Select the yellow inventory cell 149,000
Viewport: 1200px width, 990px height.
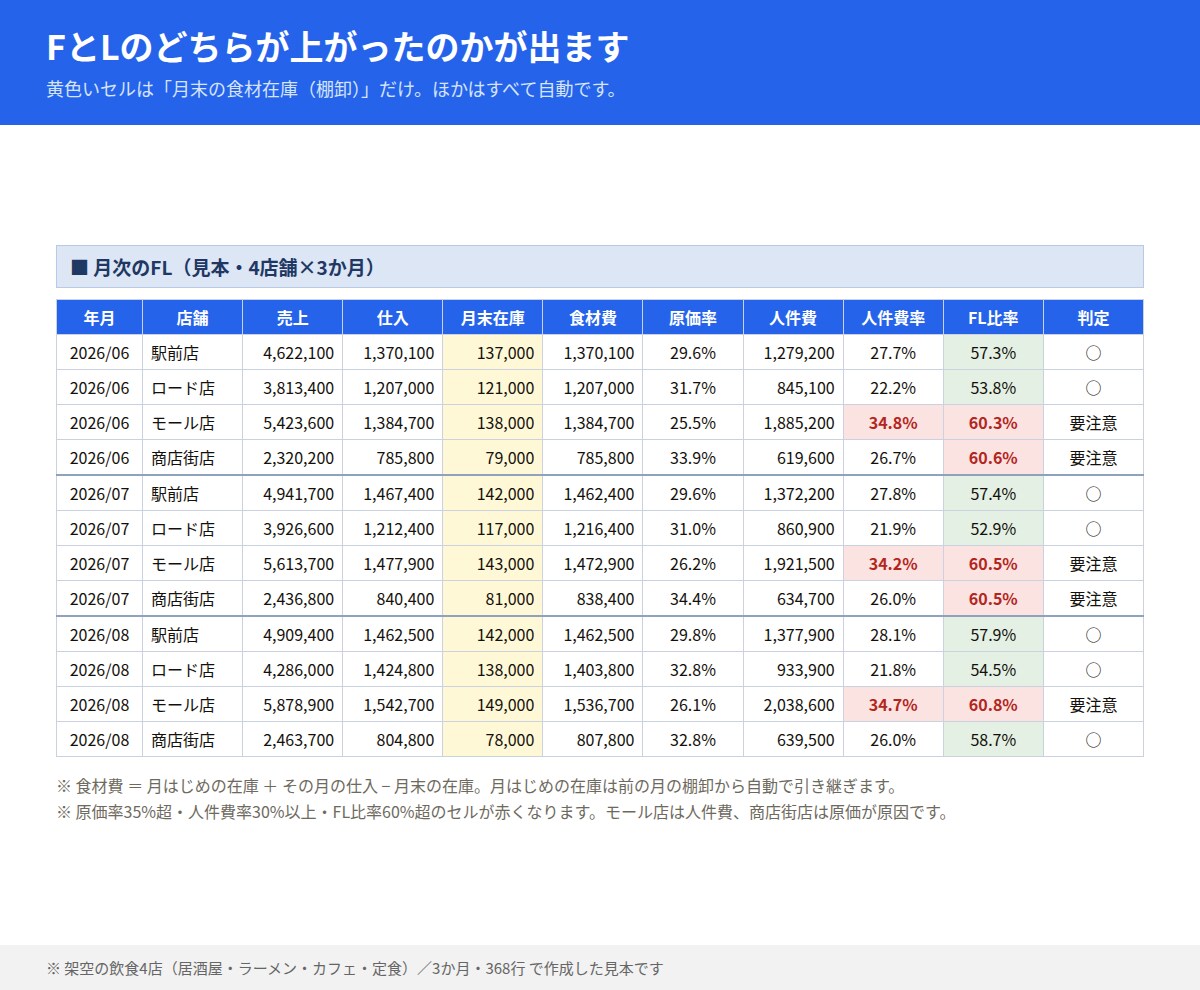coord(492,705)
